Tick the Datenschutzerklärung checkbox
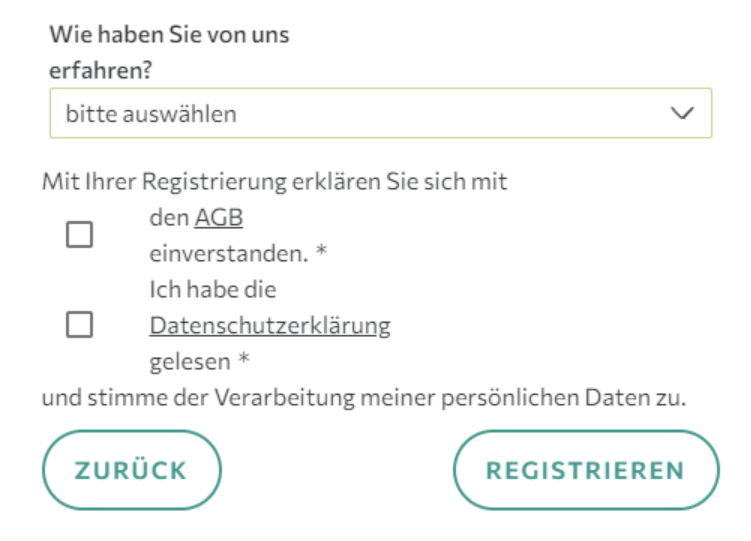Screen dimensions: 751x541 [79, 324]
